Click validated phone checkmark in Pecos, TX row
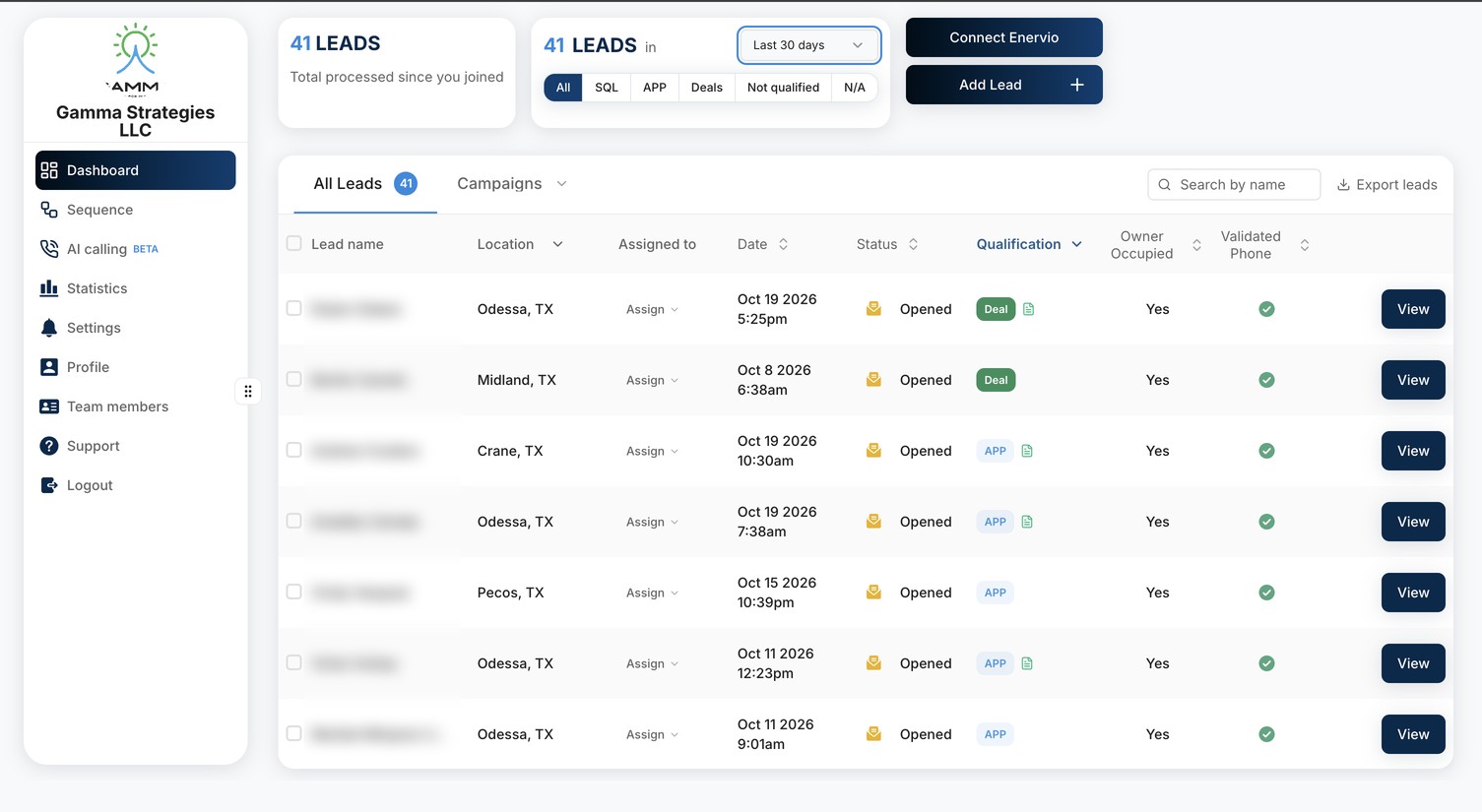 1266,593
